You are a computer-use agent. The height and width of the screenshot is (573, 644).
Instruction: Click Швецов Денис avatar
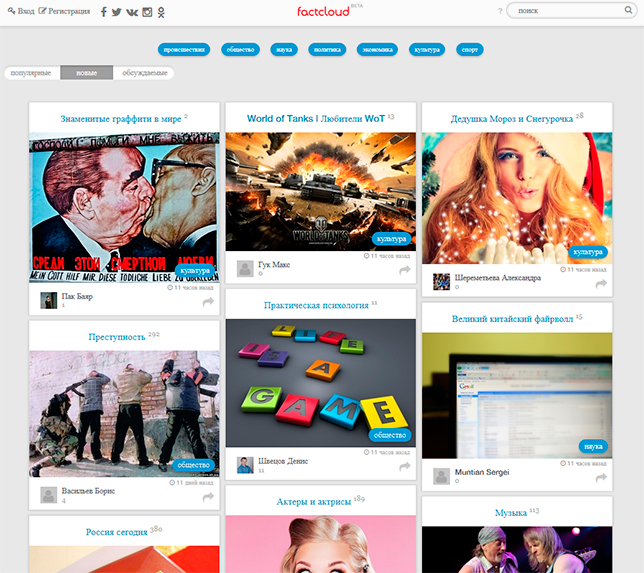pos(245,465)
